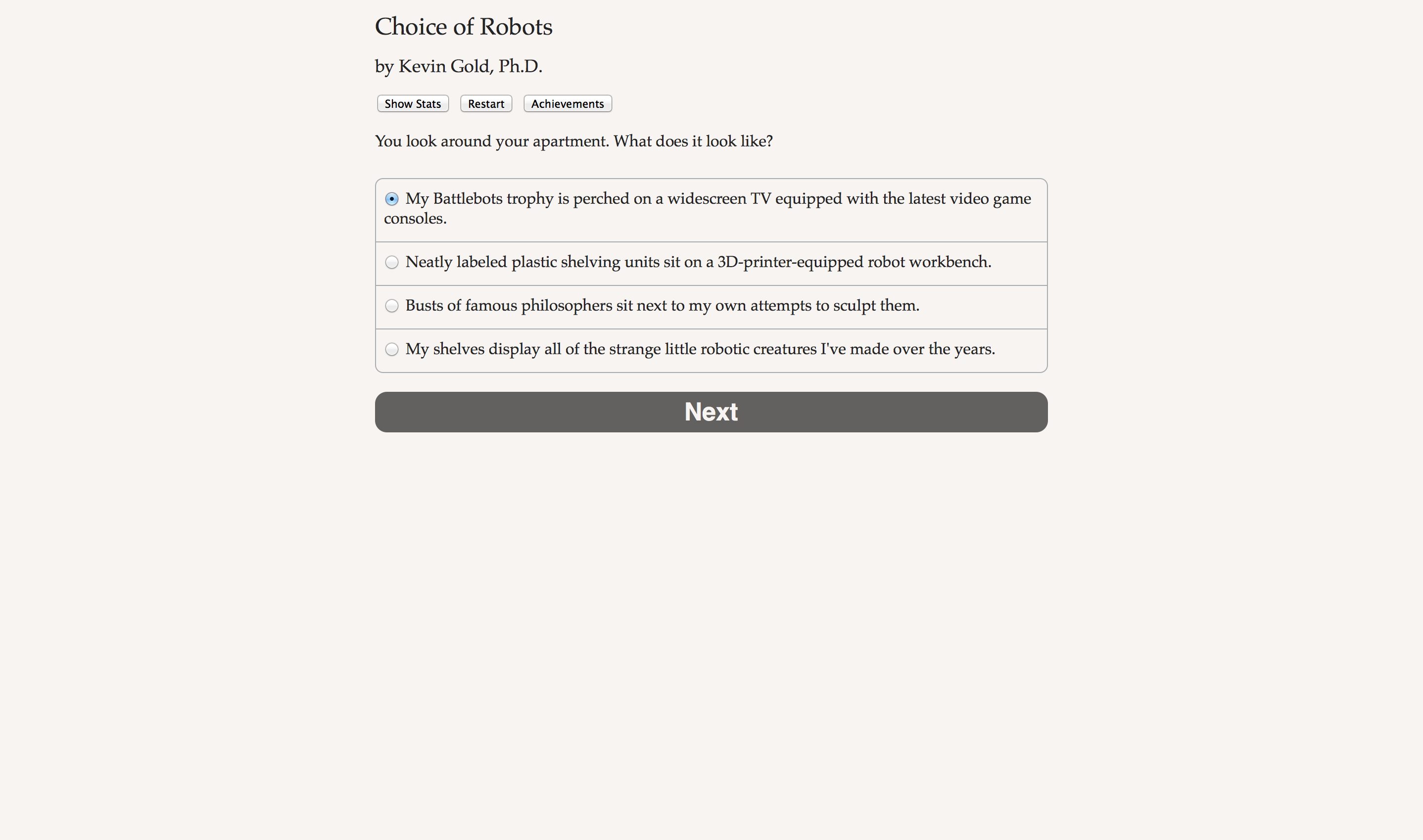Click the 'Choice of Robots' title

coord(464,27)
